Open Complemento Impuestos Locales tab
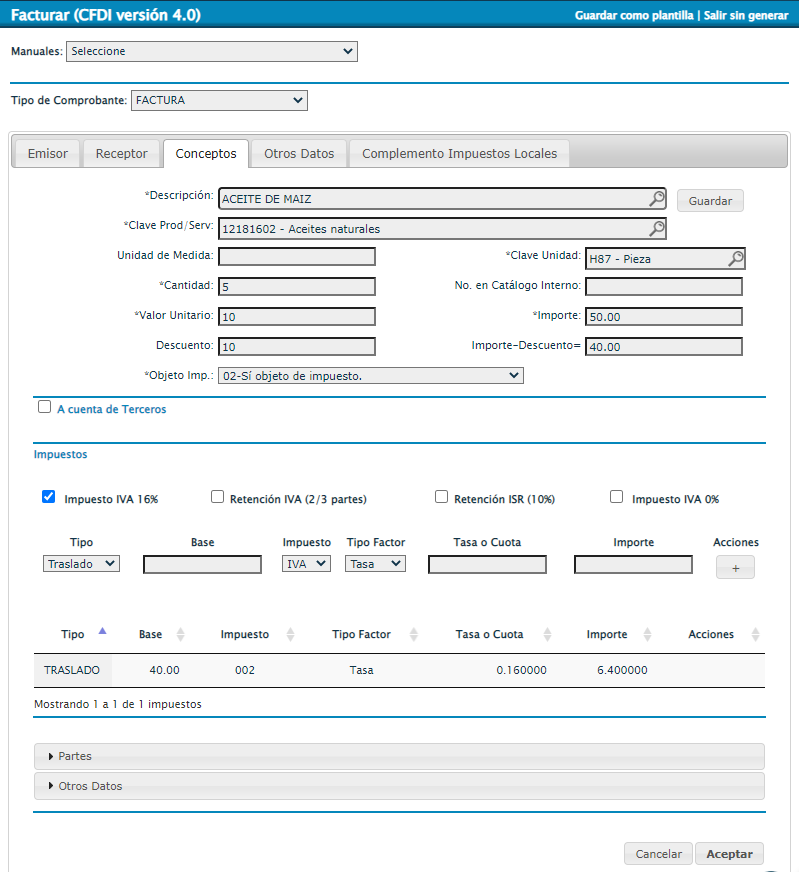Image resolution: width=799 pixels, height=872 pixels. [x=459, y=153]
